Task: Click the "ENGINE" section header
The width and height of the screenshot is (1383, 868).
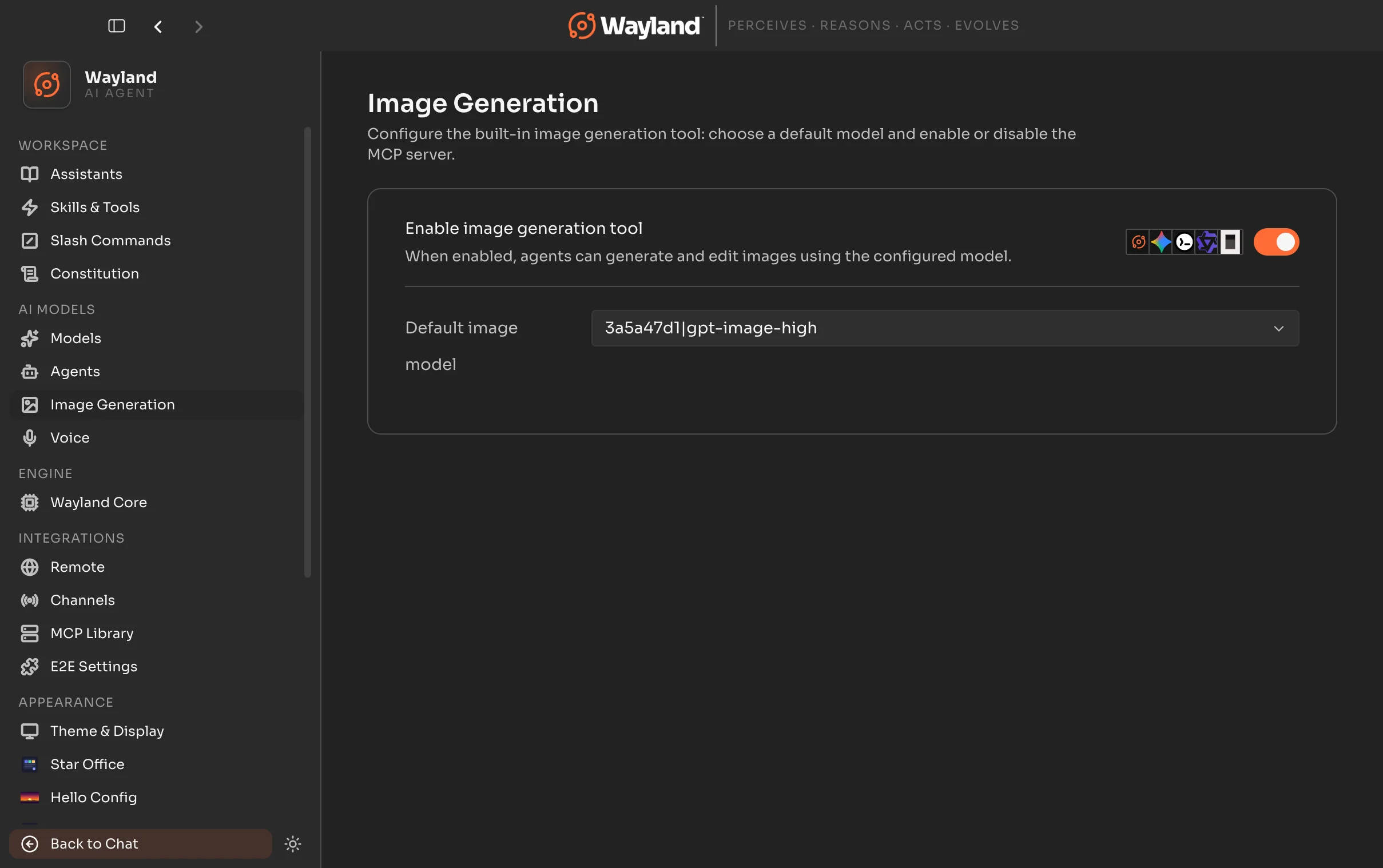Action: [x=45, y=473]
